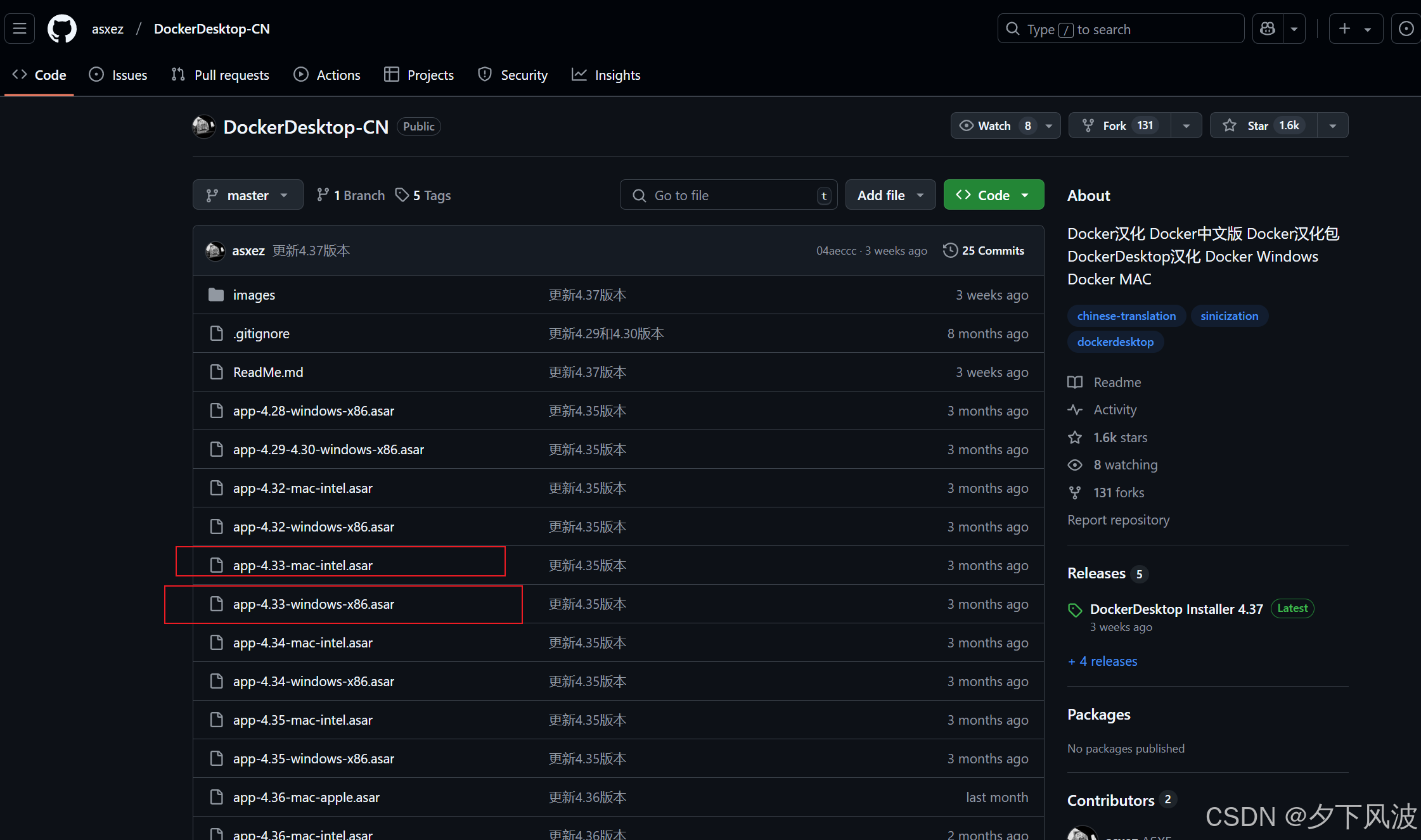1421x840 pixels.
Task: Open Copilot chat icon
Action: point(1267,29)
